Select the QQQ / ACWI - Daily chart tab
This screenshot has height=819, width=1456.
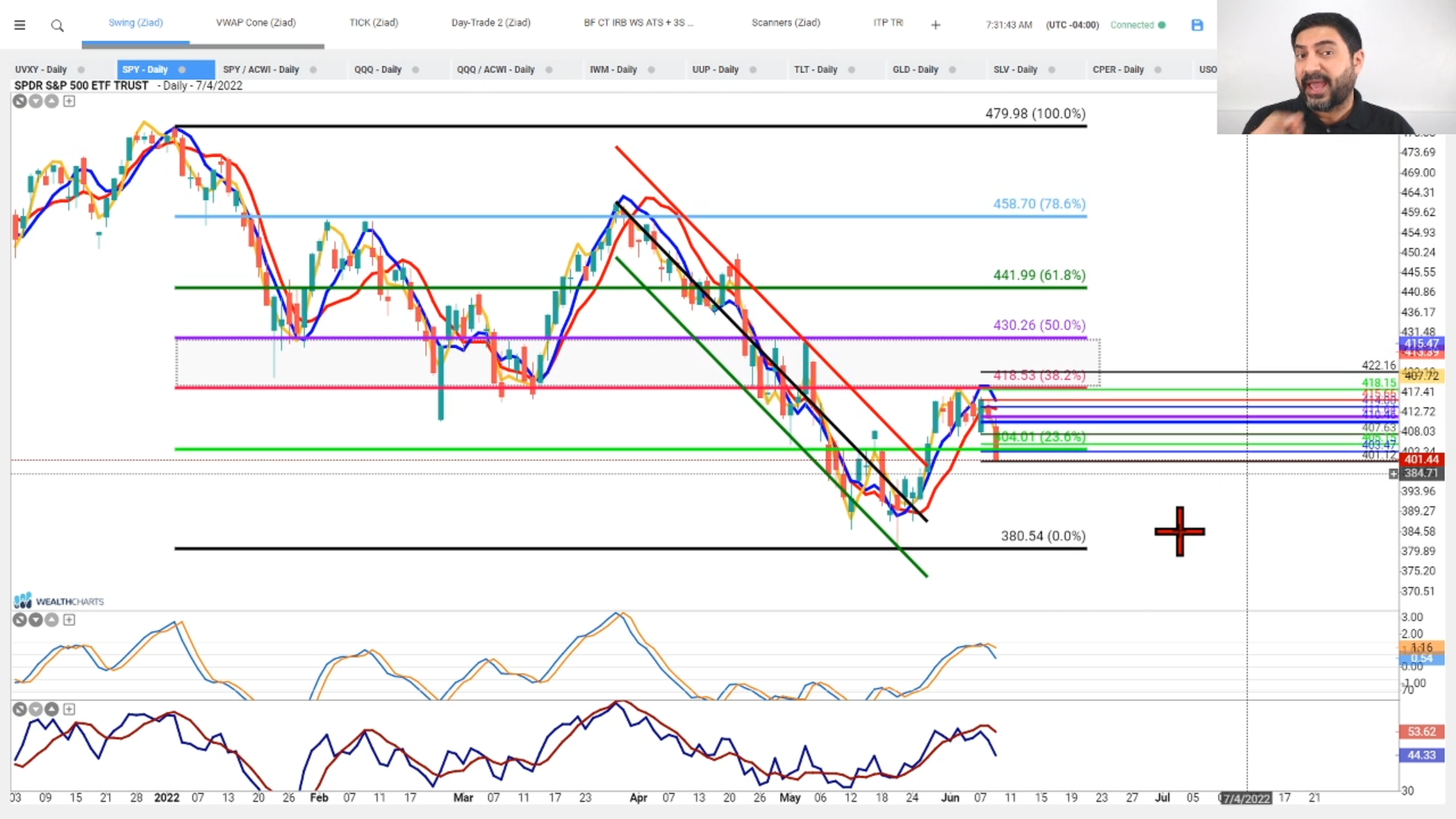495,70
